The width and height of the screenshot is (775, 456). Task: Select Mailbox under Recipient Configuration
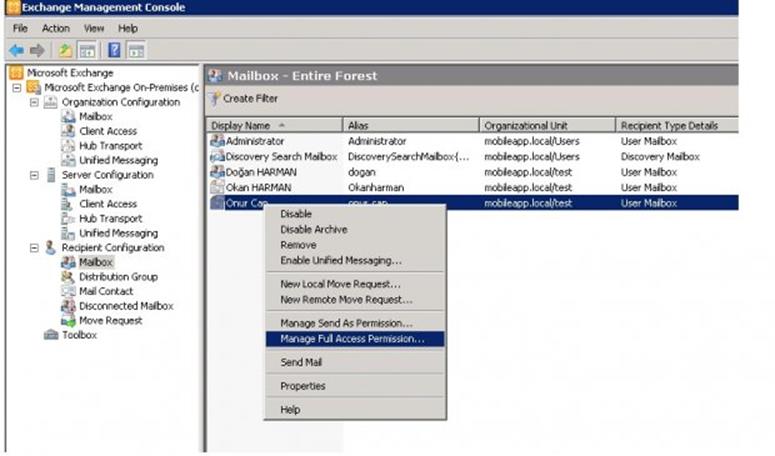pos(96,262)
